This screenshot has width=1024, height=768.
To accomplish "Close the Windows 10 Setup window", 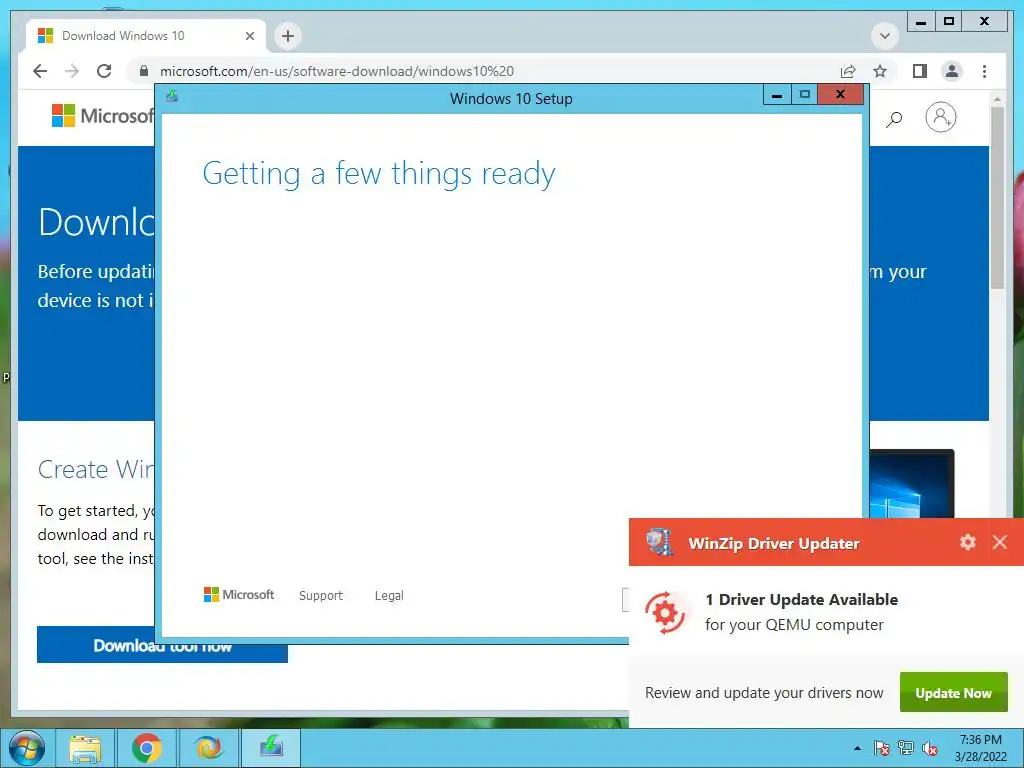I will click(x=840, y=95).
